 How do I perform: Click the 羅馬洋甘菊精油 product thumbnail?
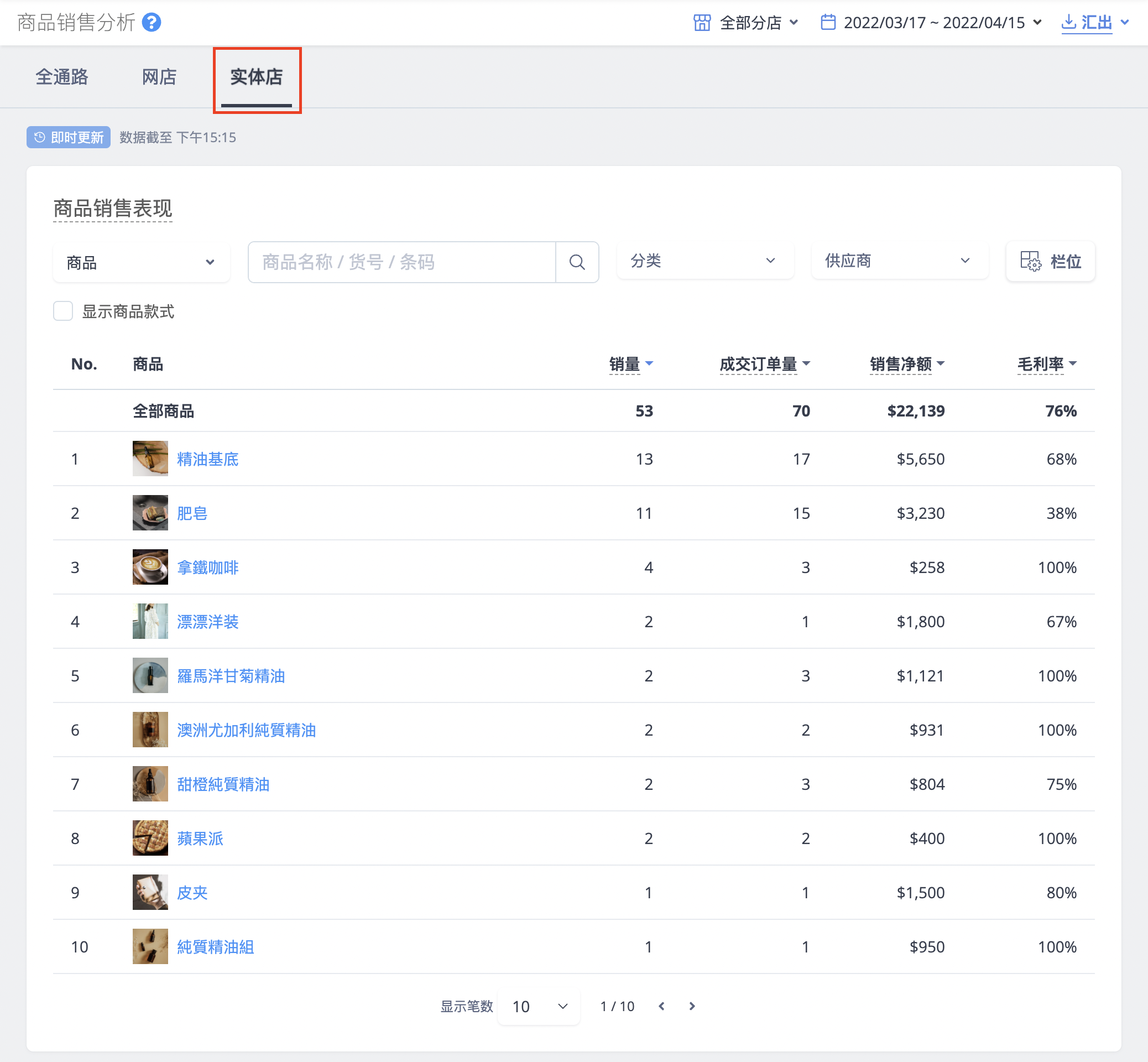[x=150, y=675]
